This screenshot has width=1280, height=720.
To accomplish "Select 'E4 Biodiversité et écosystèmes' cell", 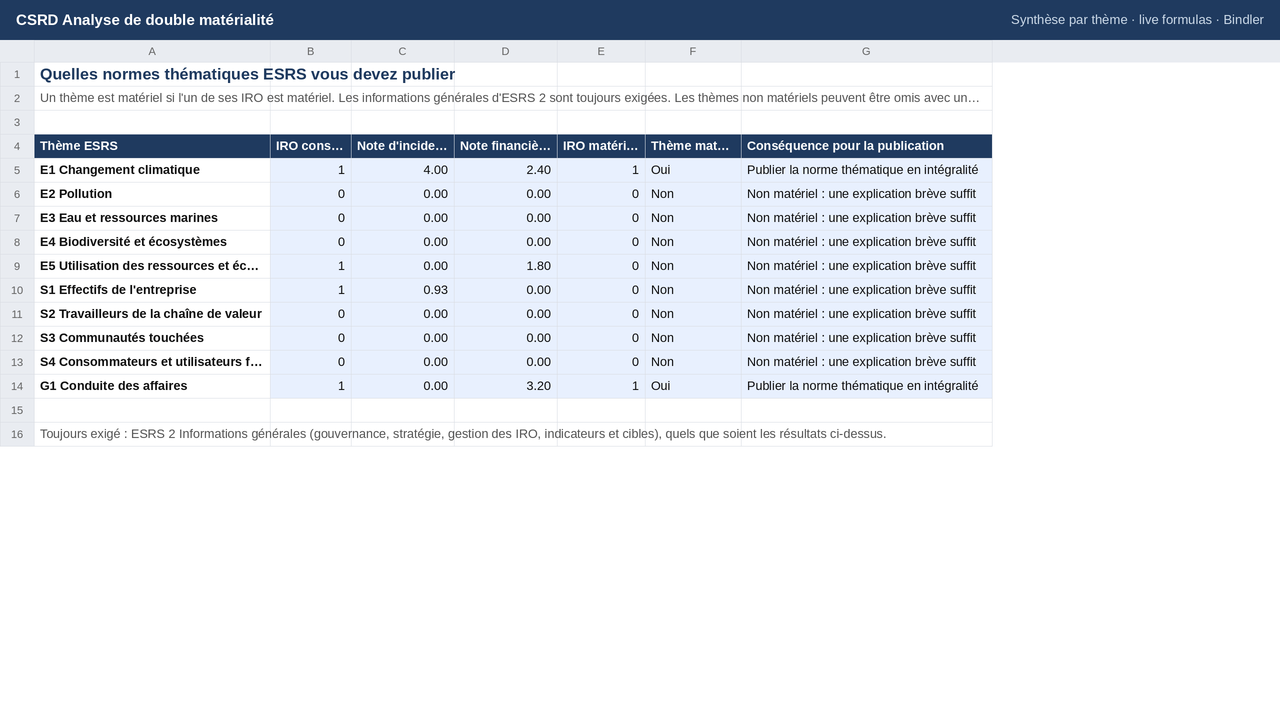I will (152, 242).
